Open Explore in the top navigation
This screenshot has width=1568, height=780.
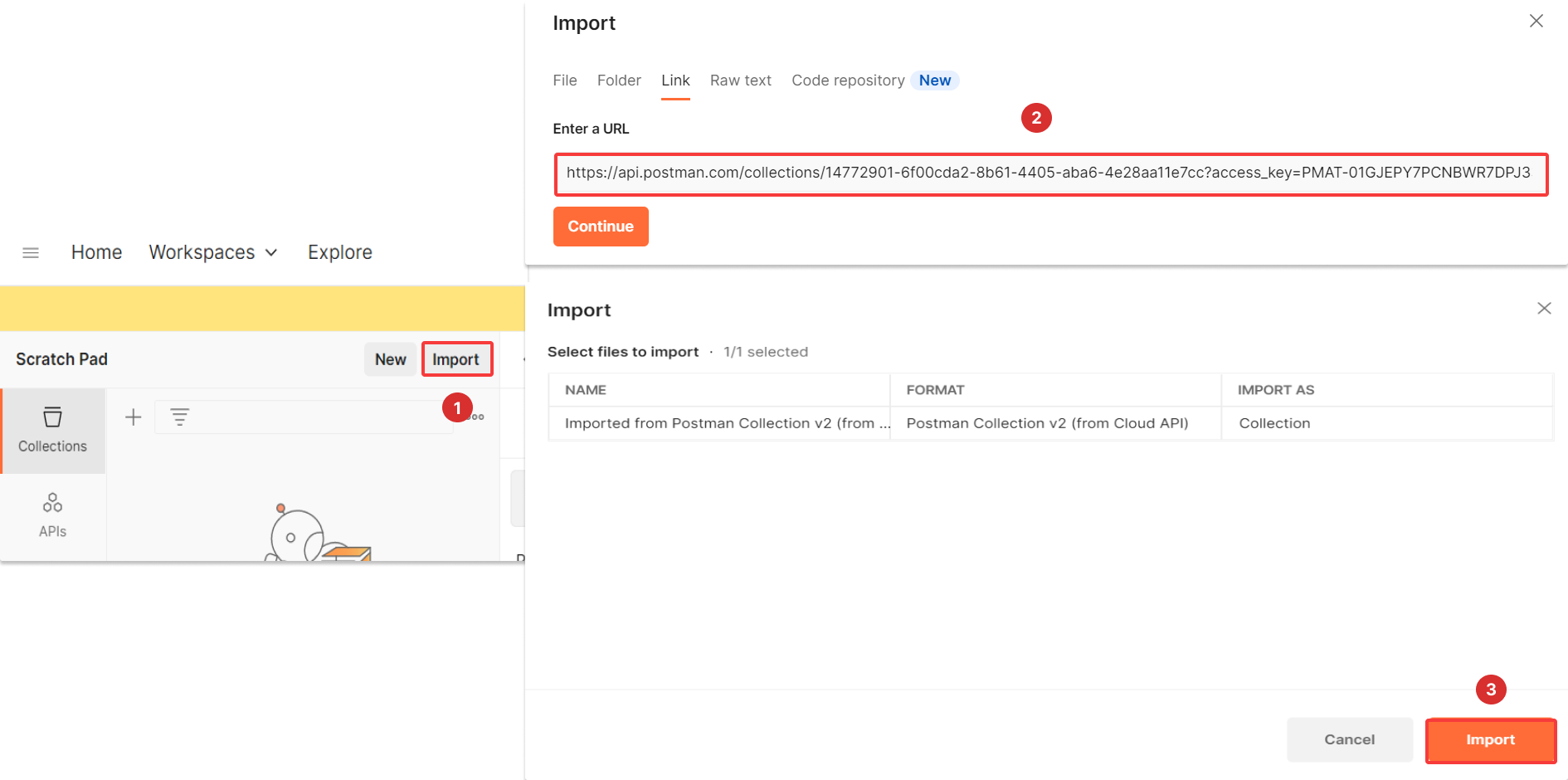pyautogui.click(x=340, y=252)
